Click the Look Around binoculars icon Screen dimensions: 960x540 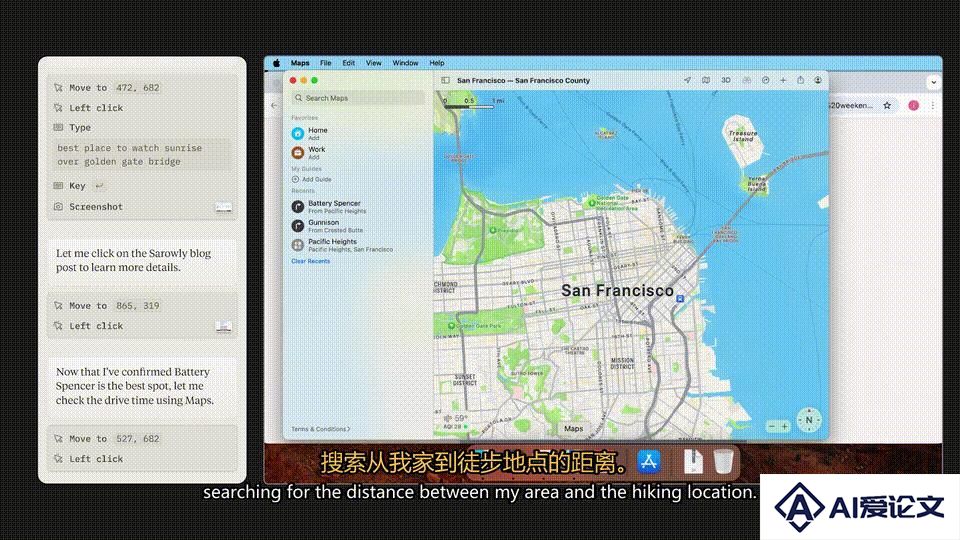[x=746, y=80]
